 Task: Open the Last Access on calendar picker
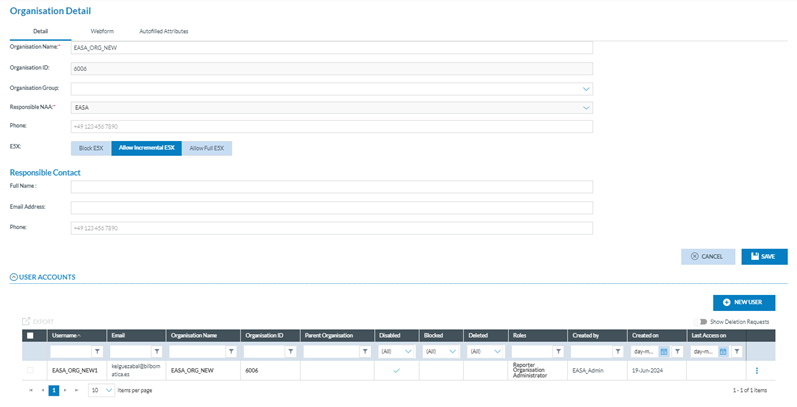[x=723, y=352]
